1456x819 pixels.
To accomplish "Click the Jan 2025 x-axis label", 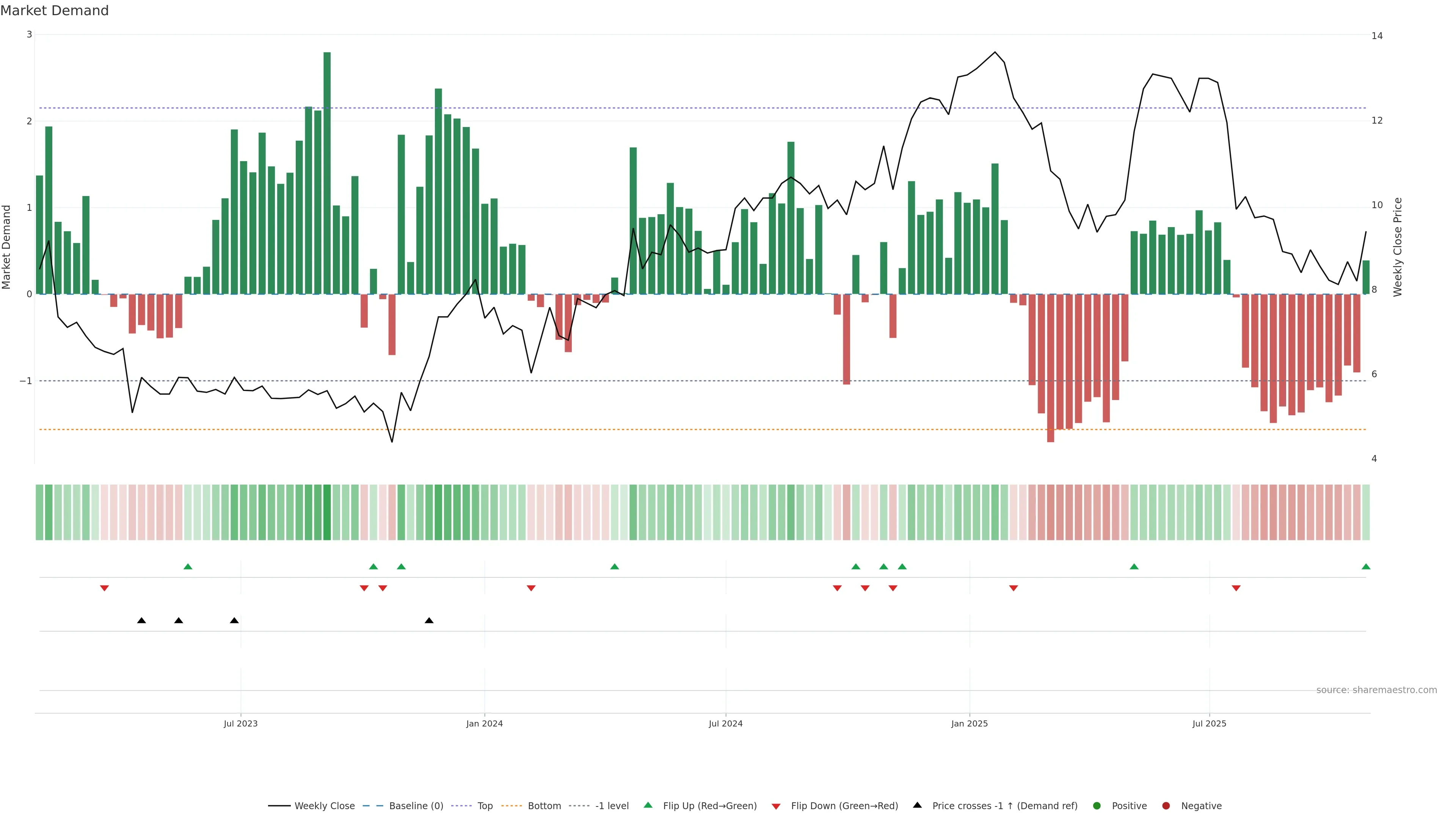I will [x=970, y=724].
